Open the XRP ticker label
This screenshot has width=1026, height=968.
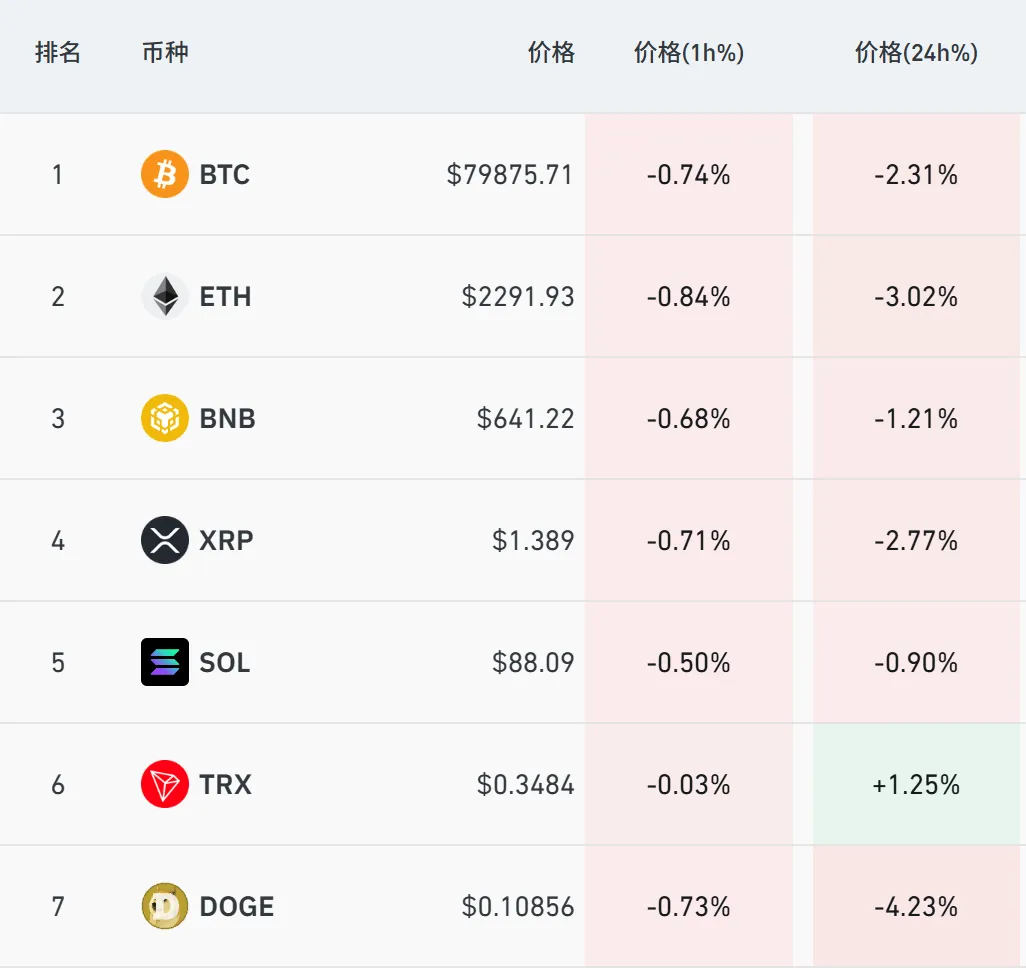tap(226, 541)
